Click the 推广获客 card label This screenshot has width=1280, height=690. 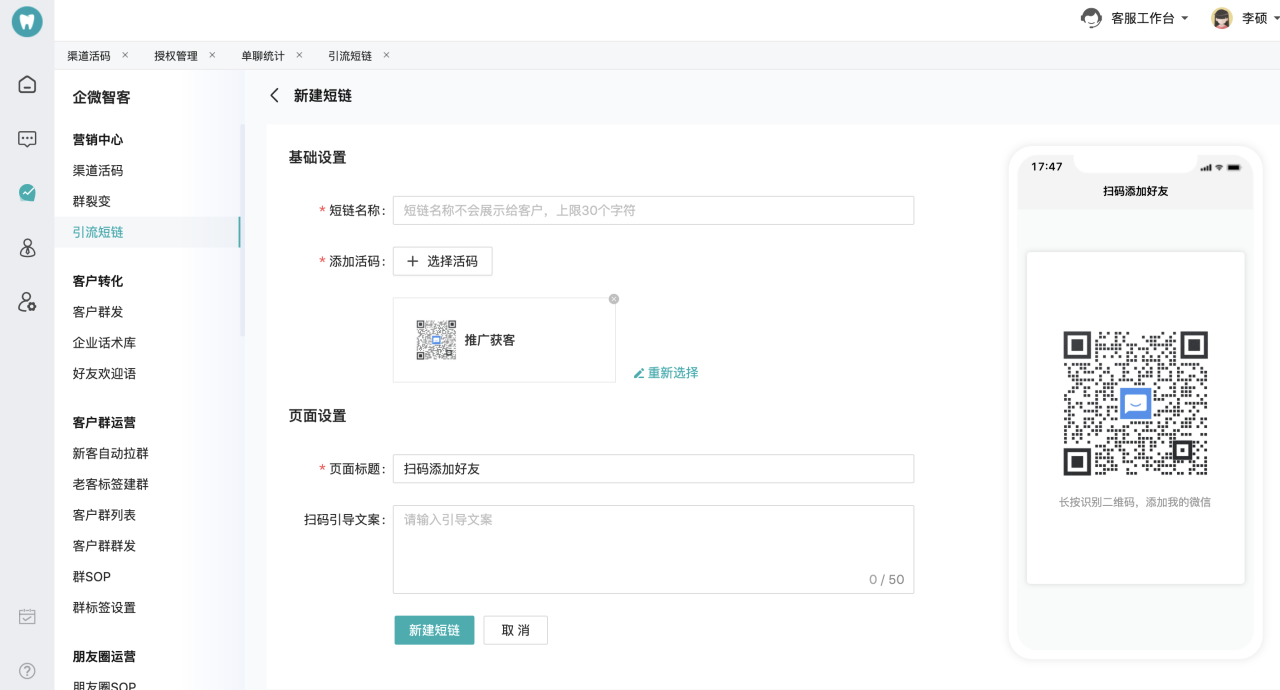(x=490, y=340)
